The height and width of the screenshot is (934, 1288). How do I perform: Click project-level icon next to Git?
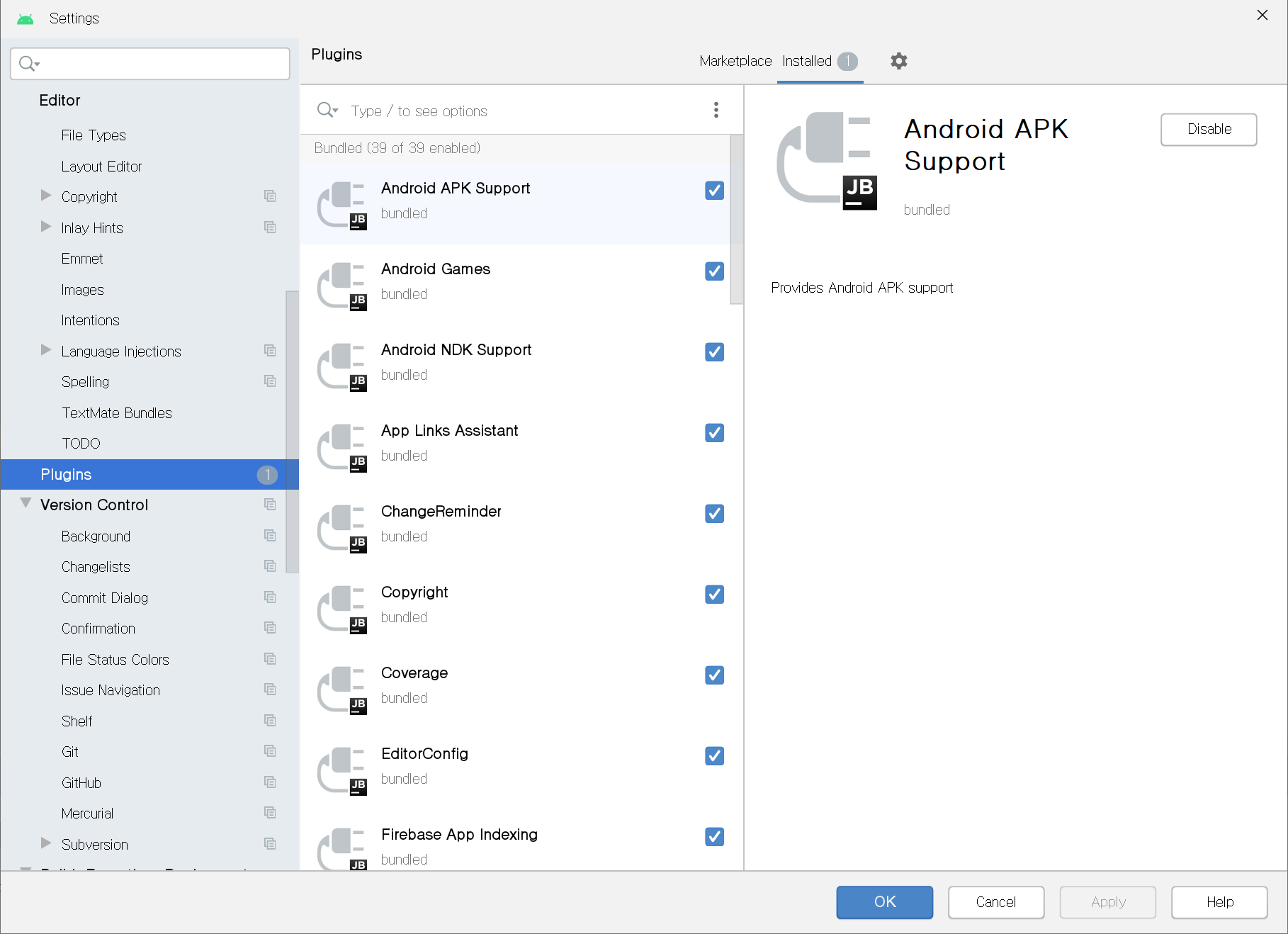pyautogui.click(x=270, y=751)
